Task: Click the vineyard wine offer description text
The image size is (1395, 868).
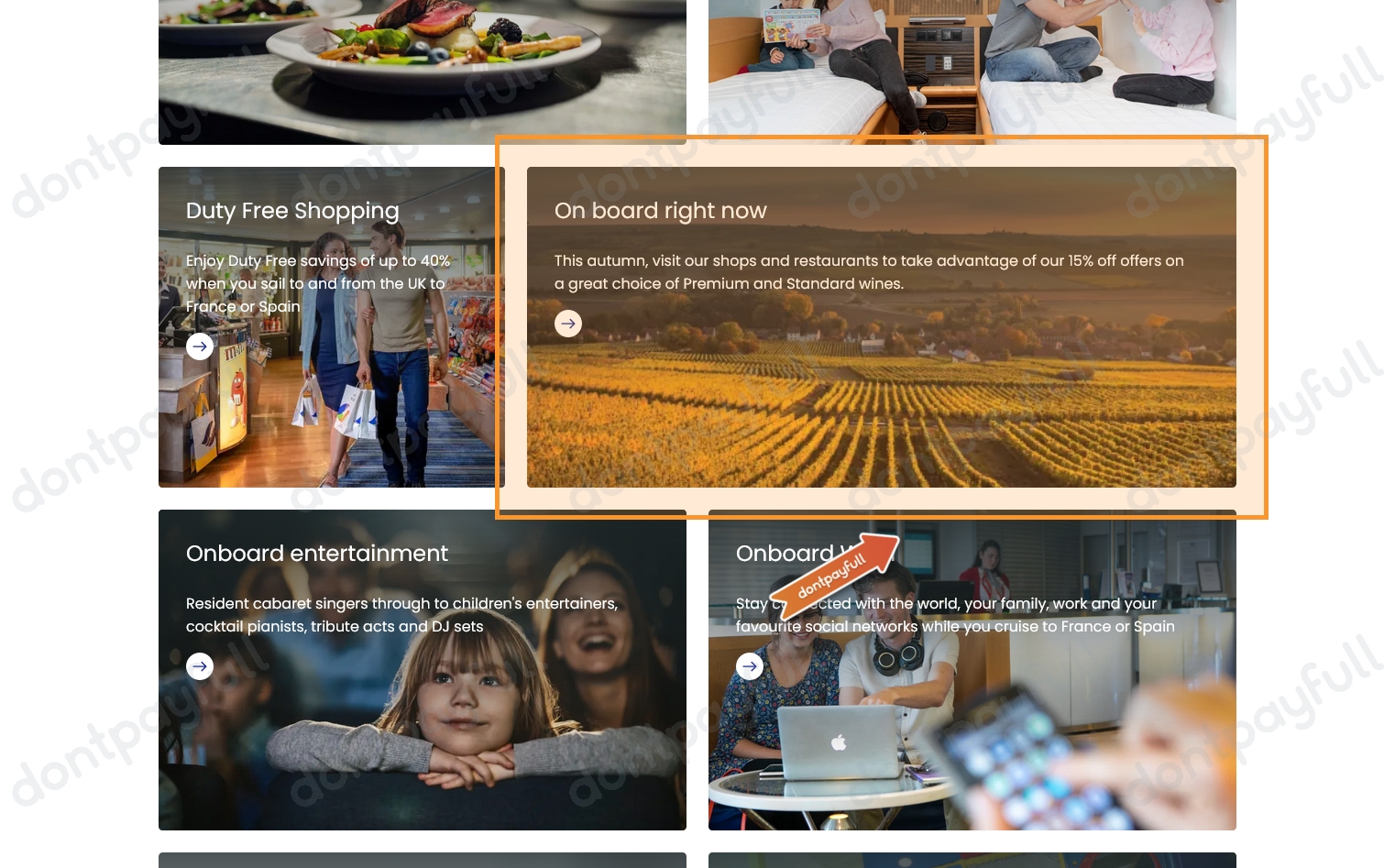Action: pos(869,272)
